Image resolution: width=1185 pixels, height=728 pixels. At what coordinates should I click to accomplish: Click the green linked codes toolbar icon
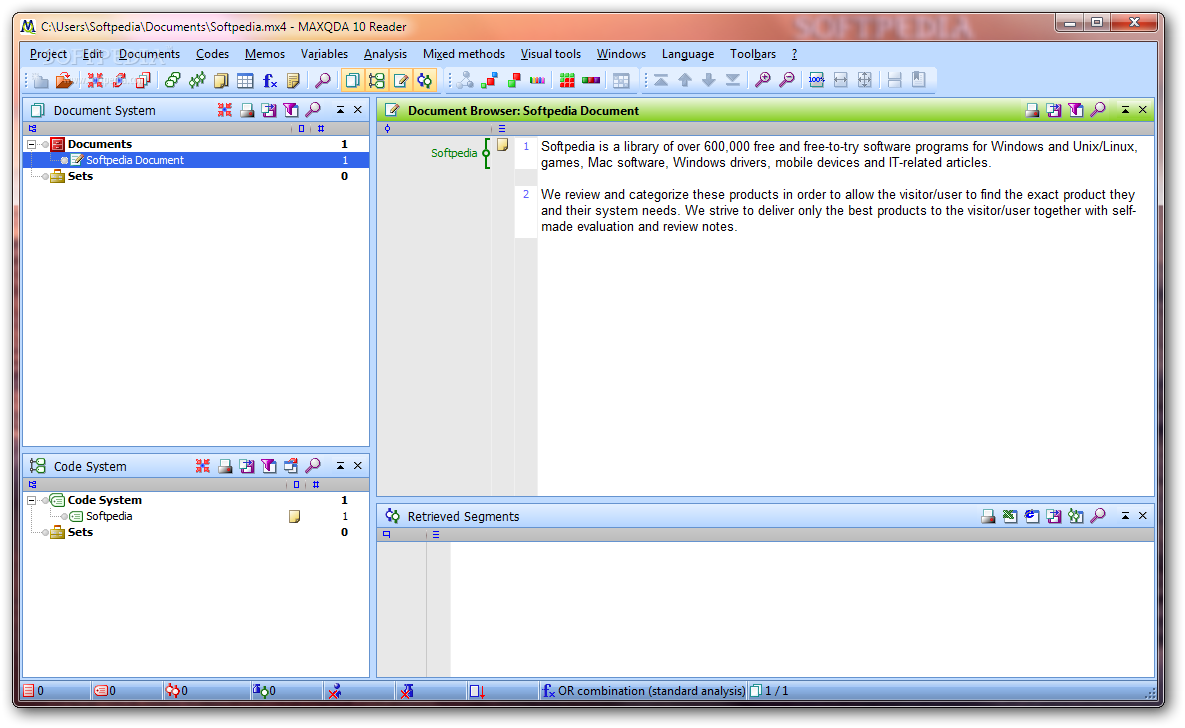tap(173, 80)
